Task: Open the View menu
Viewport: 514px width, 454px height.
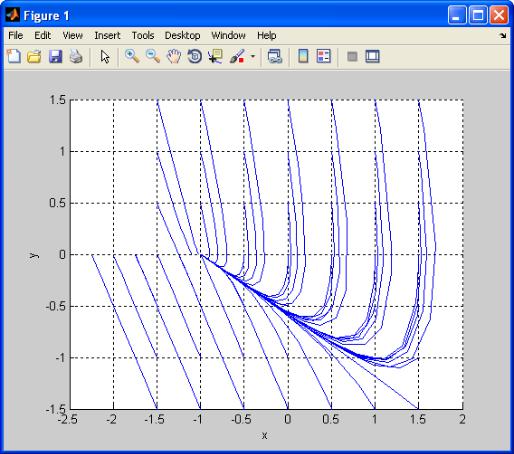Action: pyautogui.click(x=73, y=35)
